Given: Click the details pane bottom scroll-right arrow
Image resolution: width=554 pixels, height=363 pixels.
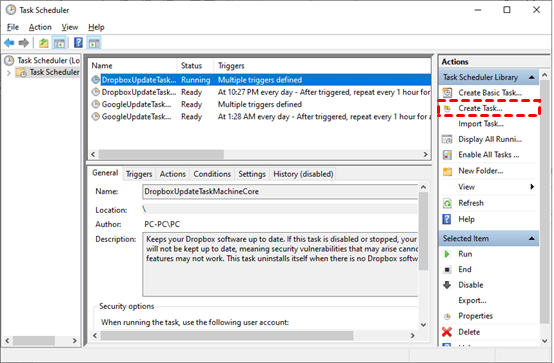Looking at the screenshot, I should point(412,335).
